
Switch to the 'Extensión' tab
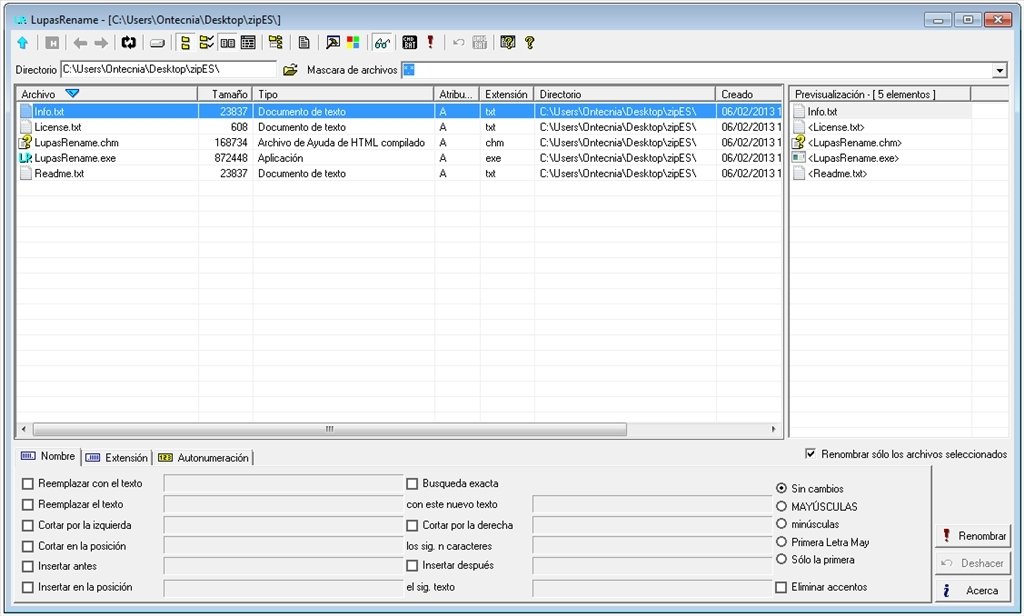pyautogui.click(x=117, y=458)
